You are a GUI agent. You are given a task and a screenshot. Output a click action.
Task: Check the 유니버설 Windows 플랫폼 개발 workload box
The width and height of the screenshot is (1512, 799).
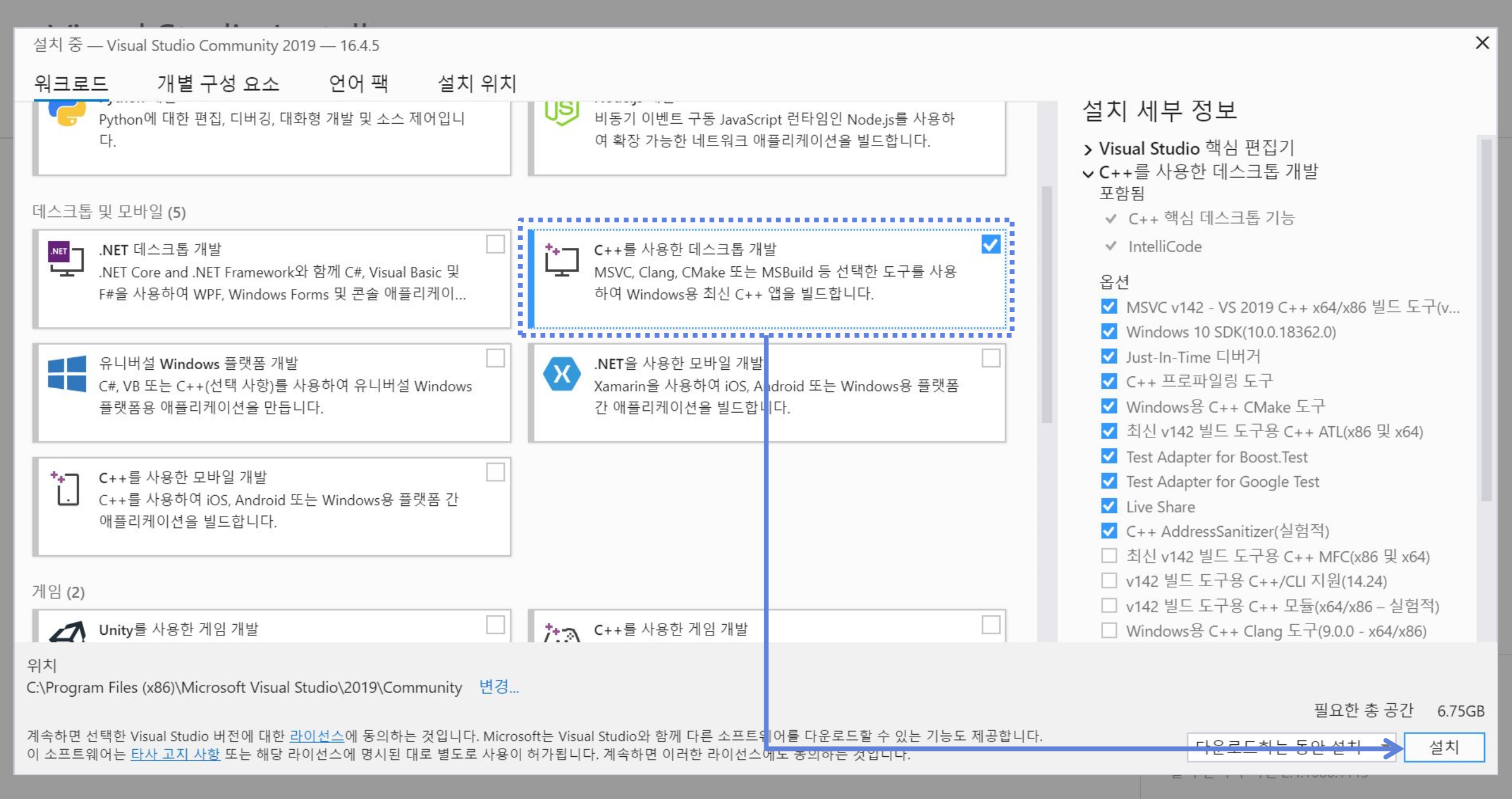click(495, 358)
